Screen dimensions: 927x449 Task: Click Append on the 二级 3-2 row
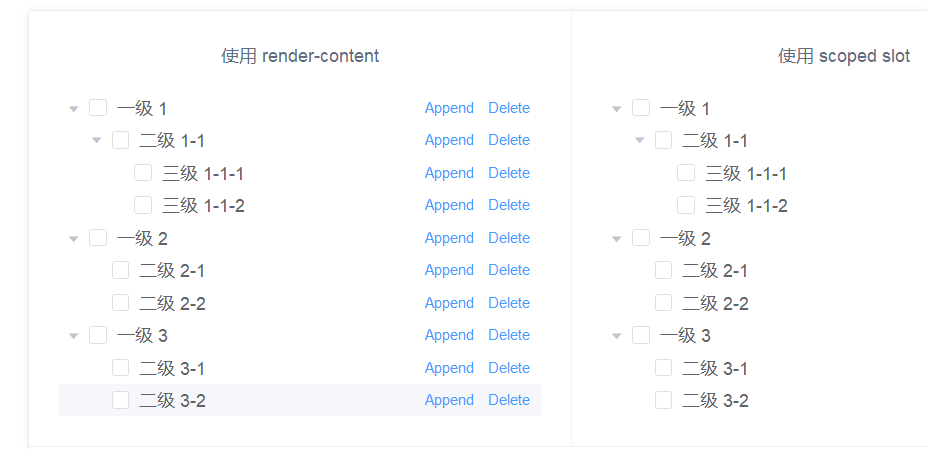click(x=449, y=400)
